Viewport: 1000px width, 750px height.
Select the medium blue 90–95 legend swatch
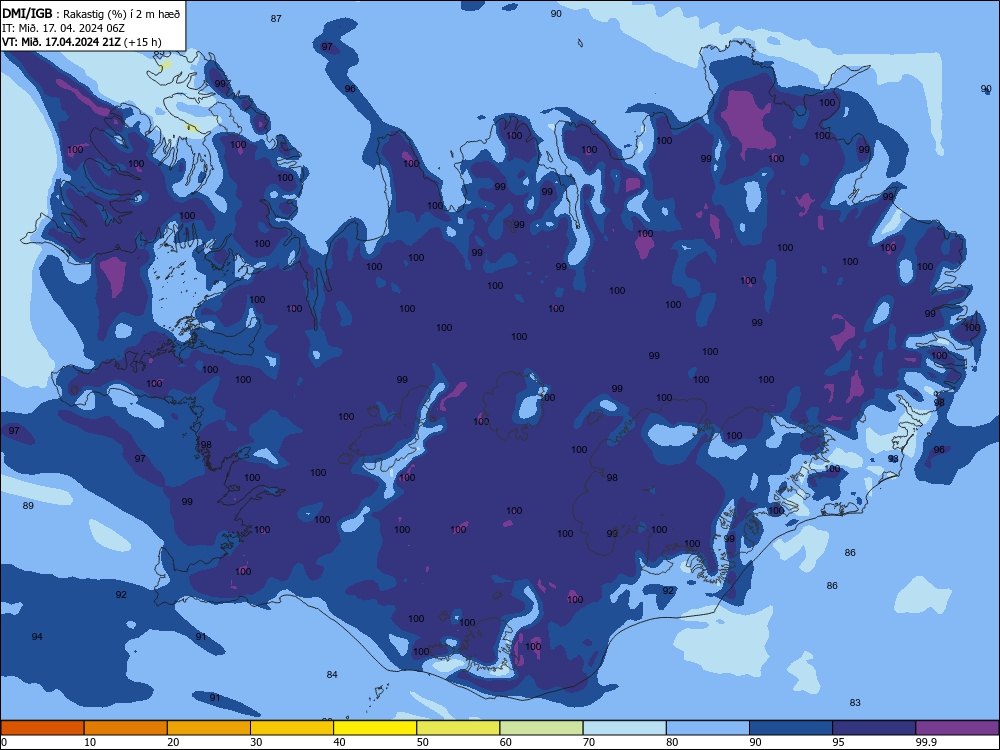pos(791,728)
